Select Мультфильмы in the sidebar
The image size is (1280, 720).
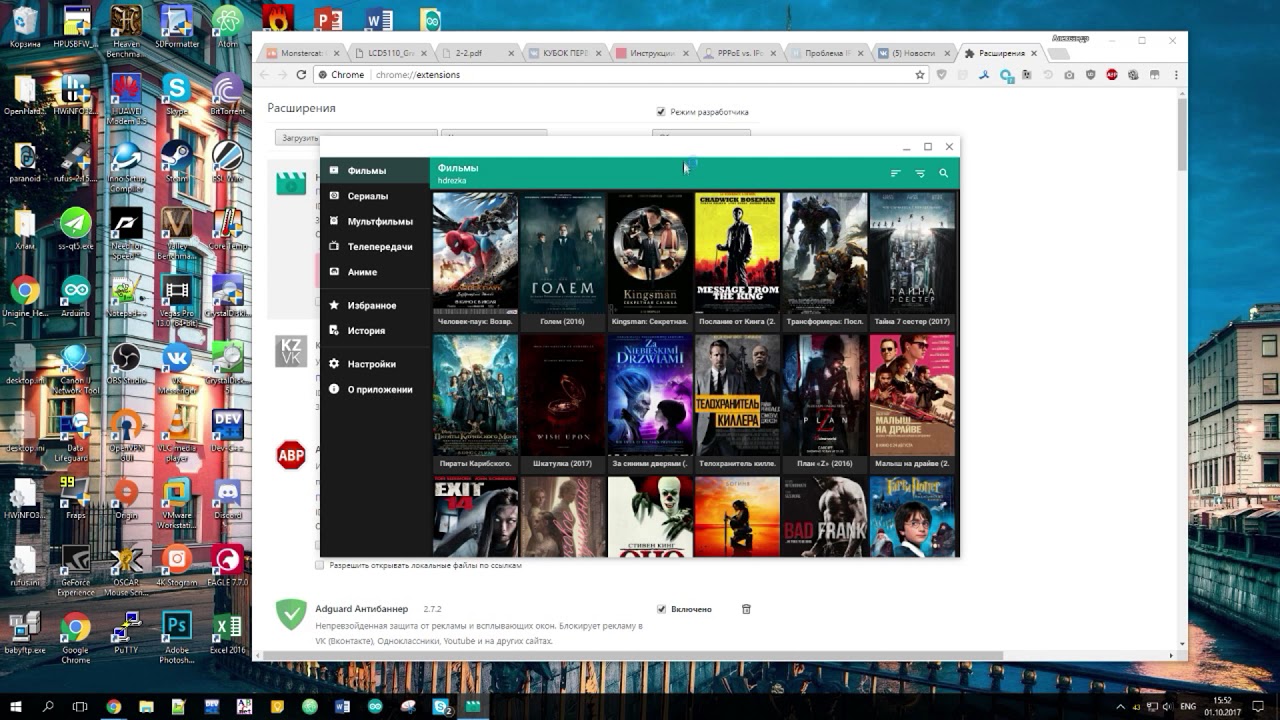coord(375,221)
